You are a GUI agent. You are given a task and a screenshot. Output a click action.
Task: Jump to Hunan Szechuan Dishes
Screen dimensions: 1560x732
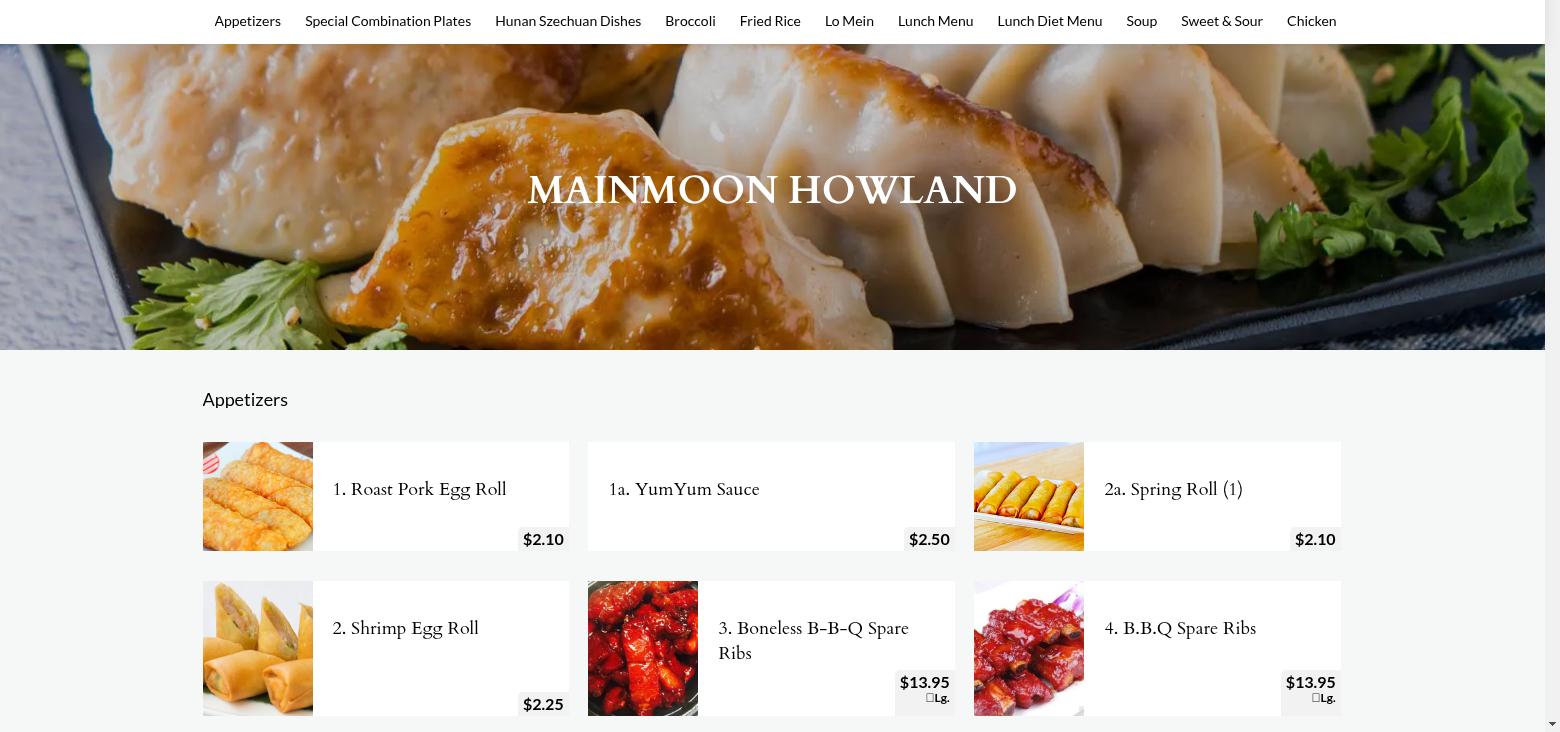(568, 21)
